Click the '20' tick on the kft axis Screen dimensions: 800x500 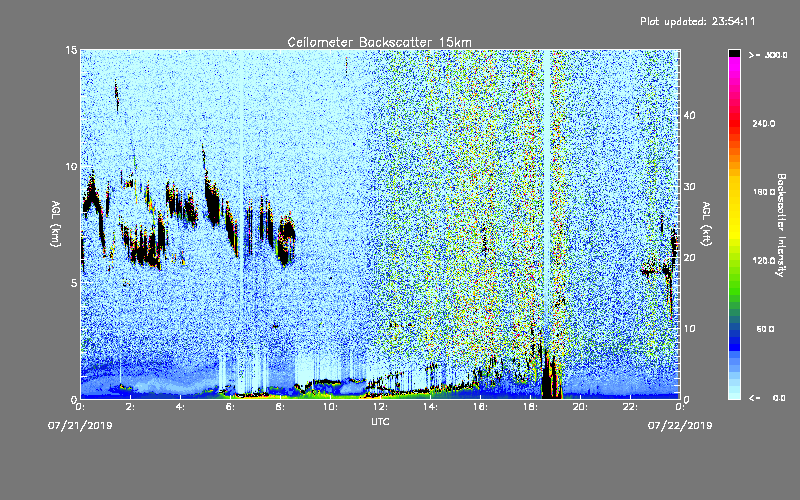[x=689, y=257]
